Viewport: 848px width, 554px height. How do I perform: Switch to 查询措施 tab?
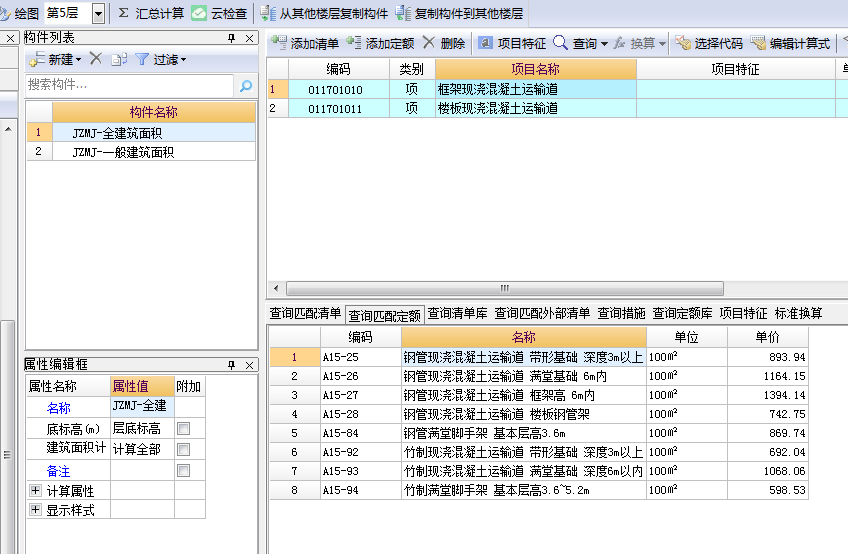point(621,313)
